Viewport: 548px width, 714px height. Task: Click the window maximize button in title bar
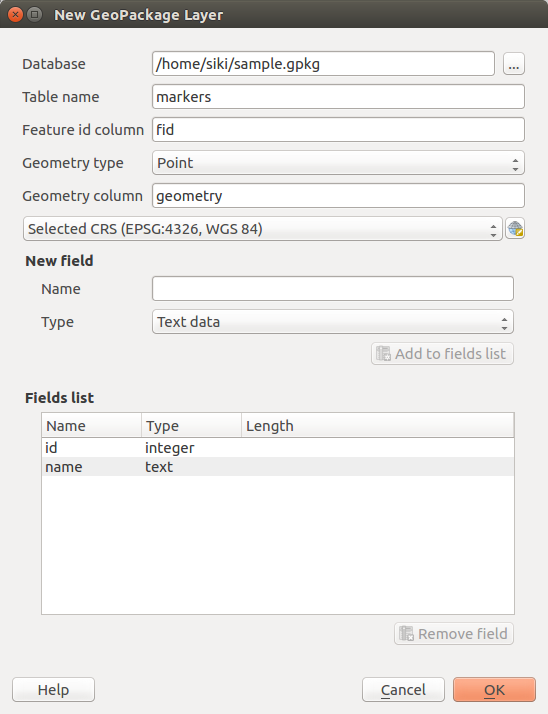(35, 15)
